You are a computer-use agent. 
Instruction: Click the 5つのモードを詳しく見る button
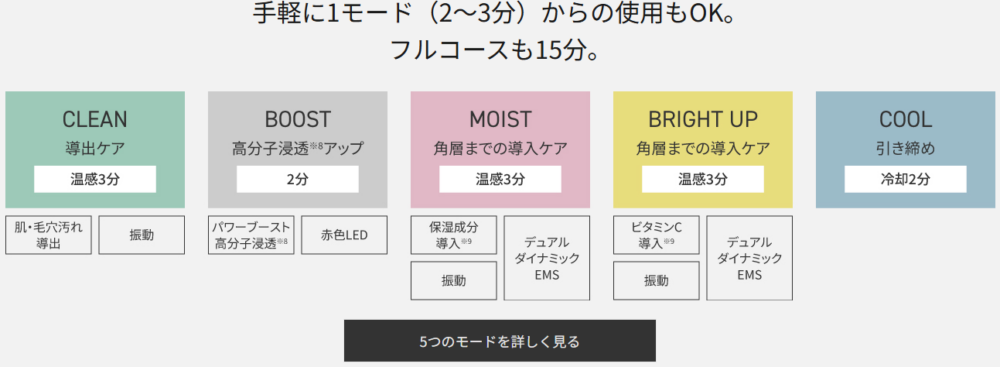pos(499,341)
